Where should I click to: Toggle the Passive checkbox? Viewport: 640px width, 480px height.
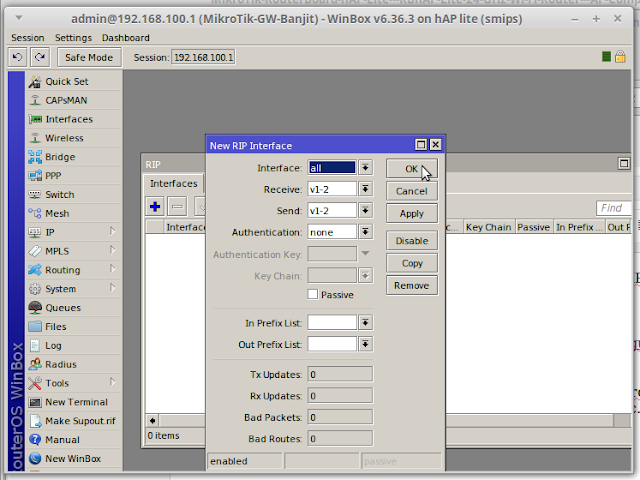pos(313,294)
